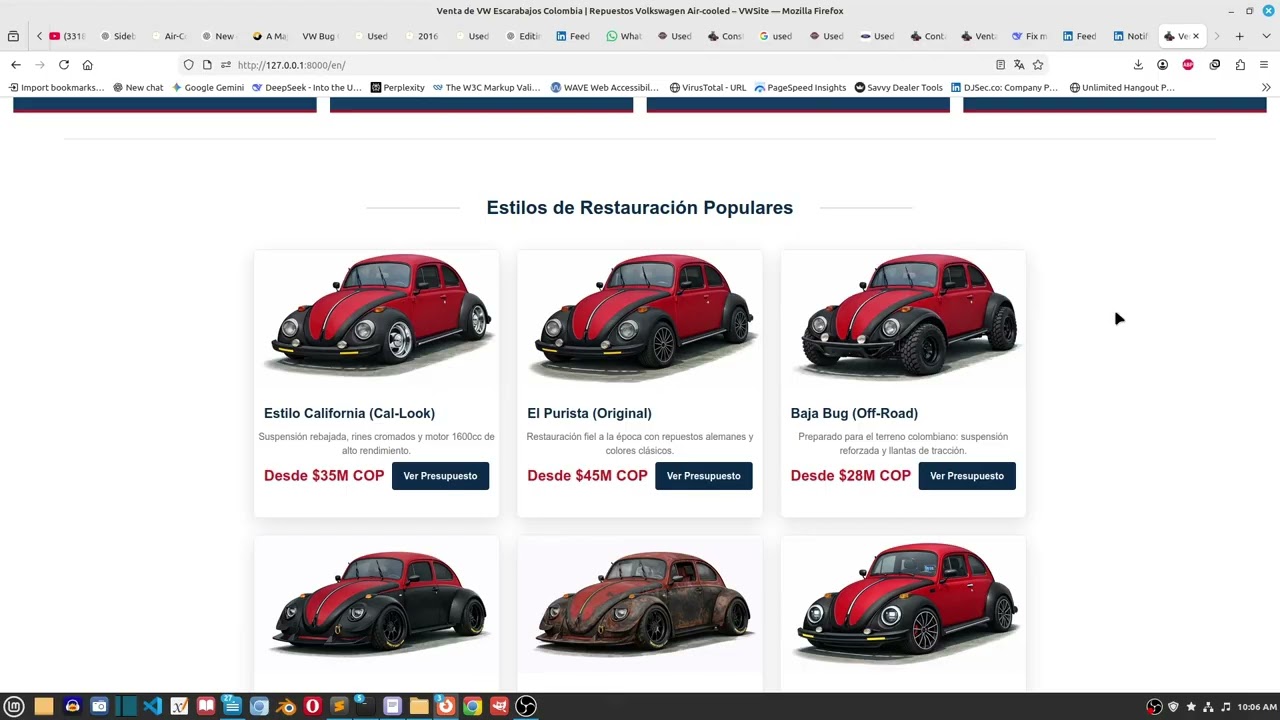1280x720 pixels.
Task: Click Estilos de Restauración Populares heading
Action: pyautogui.click(x=640, y=208)
